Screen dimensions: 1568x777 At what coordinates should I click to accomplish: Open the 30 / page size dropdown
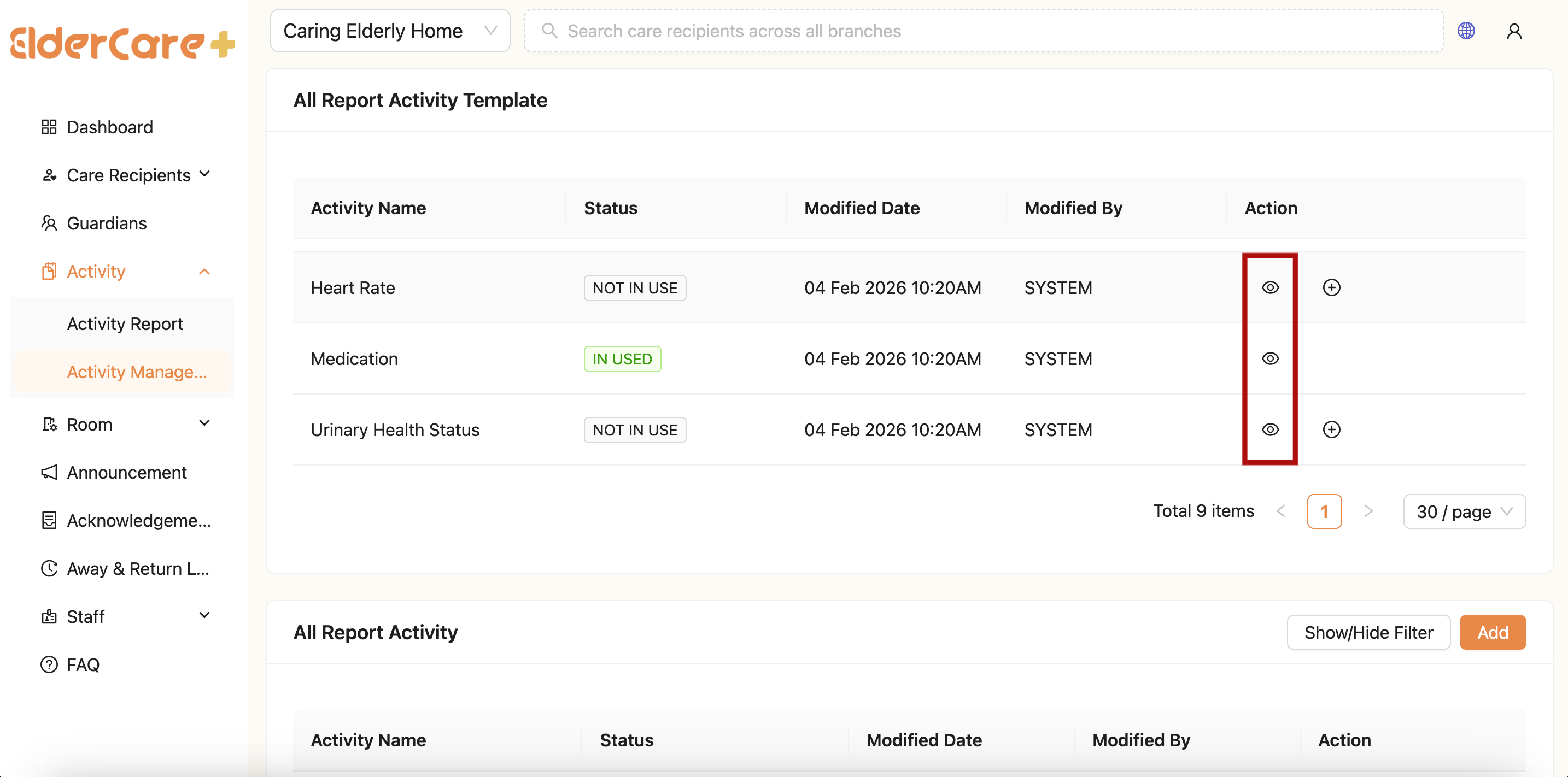[x=1464, y=511]
